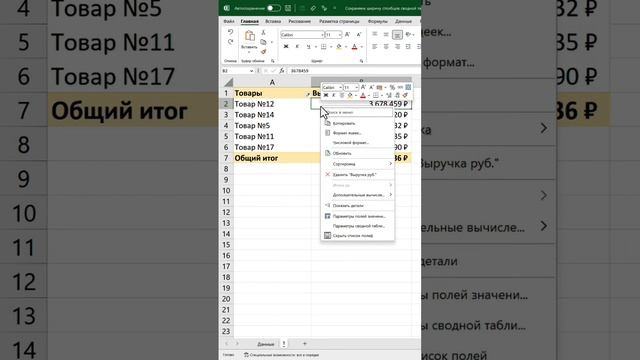Click the Bottom Align icon in the ribbon

click(x=397, y=35)
